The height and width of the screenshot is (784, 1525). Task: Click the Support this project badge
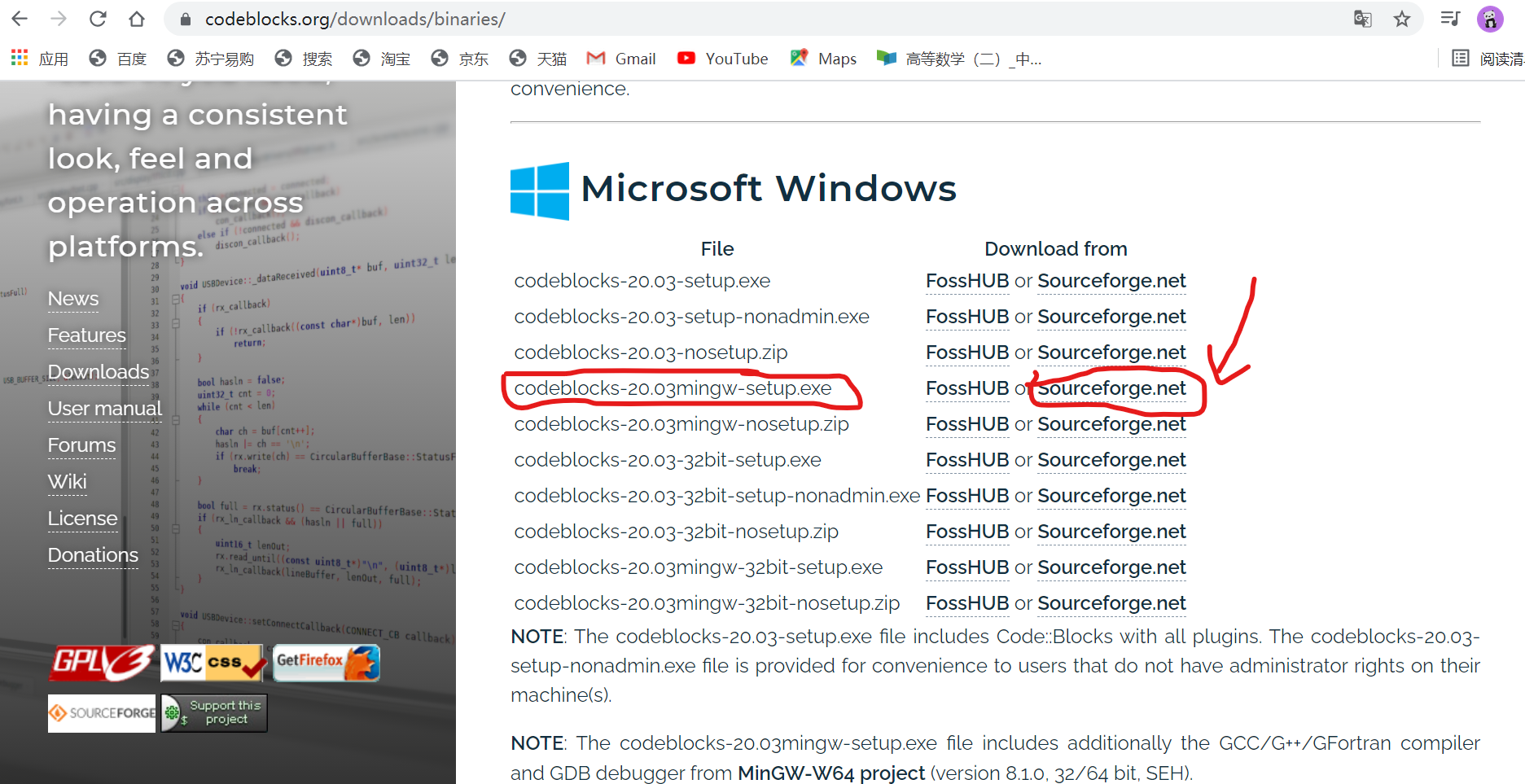tap(214, 713)
